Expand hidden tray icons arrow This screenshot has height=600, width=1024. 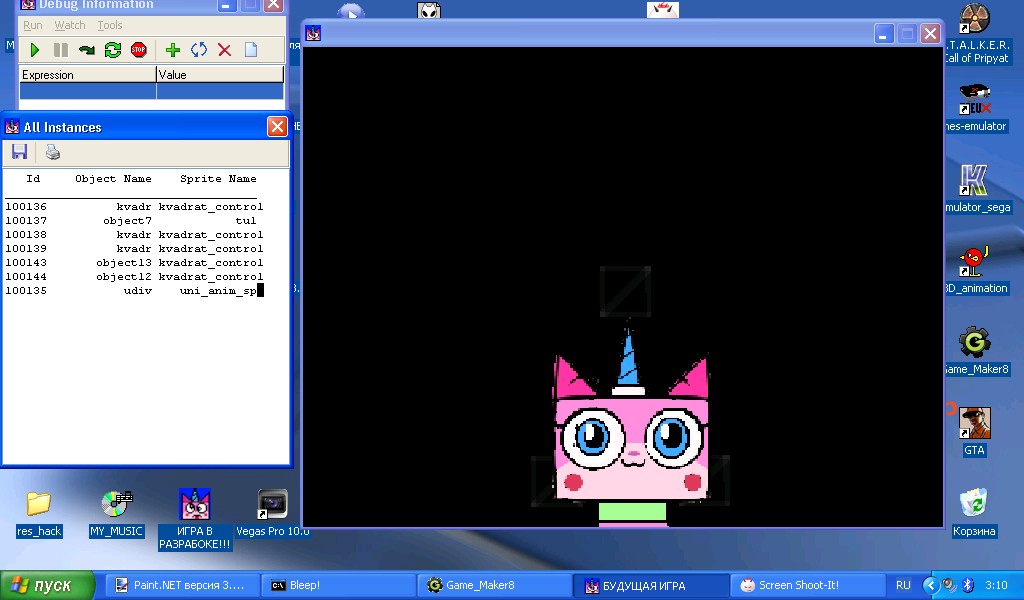(x=931, y=585)
